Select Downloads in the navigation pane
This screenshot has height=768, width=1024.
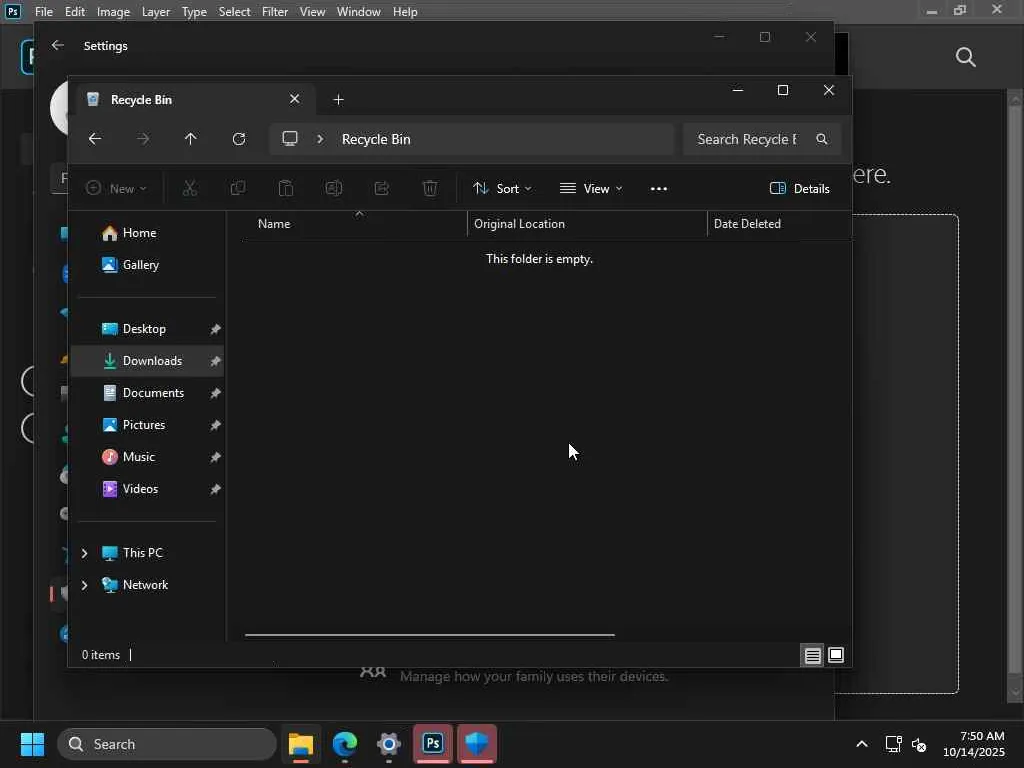coord(152,361)
